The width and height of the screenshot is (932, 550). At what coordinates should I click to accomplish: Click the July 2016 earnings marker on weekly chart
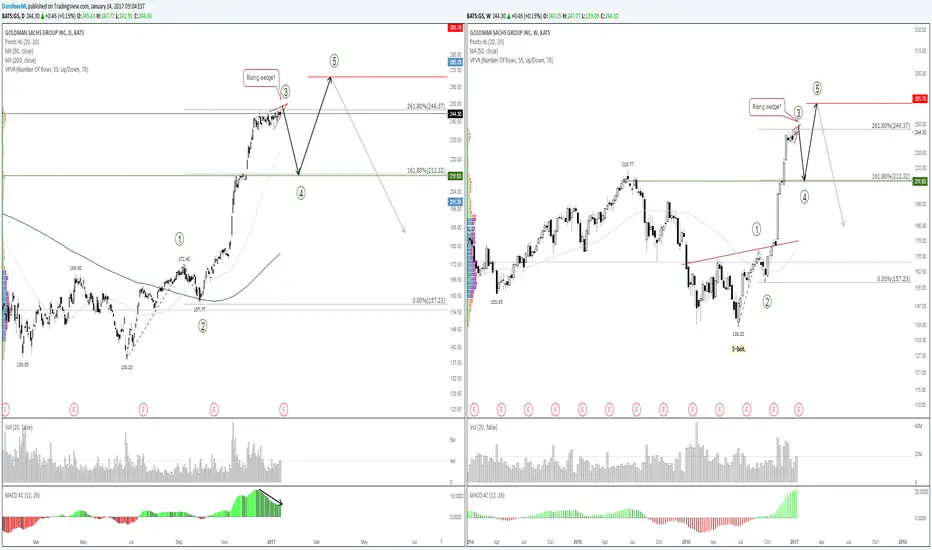pos(747,409)
